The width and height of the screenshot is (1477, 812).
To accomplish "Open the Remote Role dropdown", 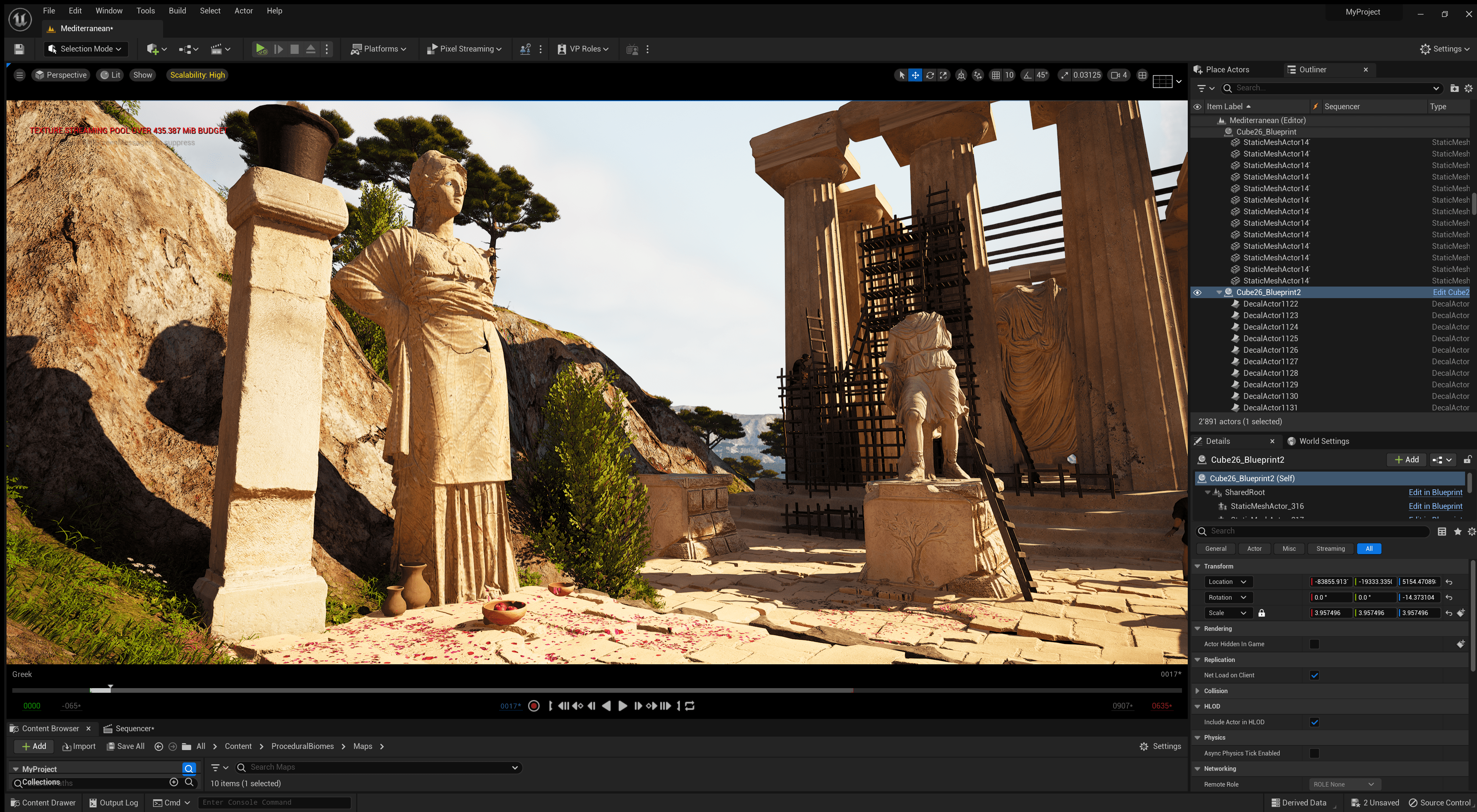I will (x=1344, y=784).
